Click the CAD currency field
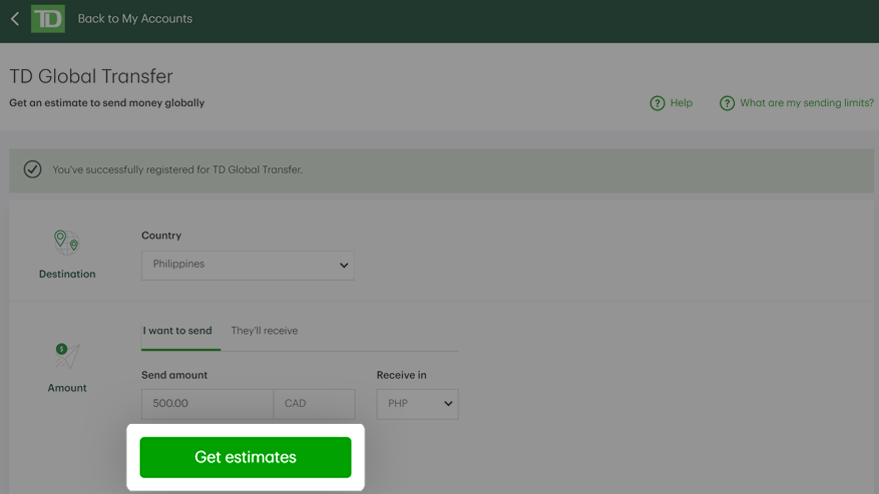879x494 pixels. coord(314,404)
